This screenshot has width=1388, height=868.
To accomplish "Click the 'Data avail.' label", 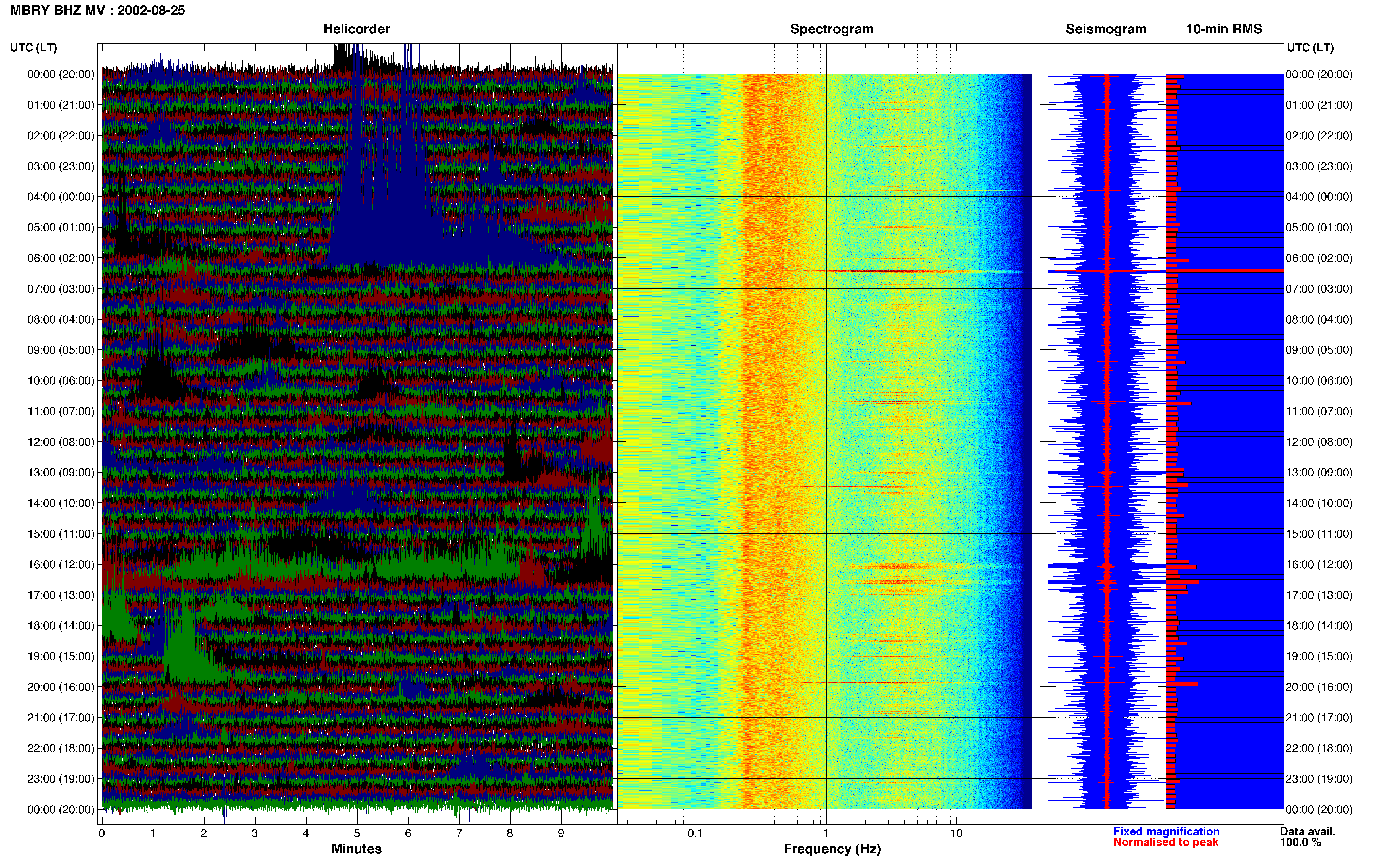I will (1308, 831).
